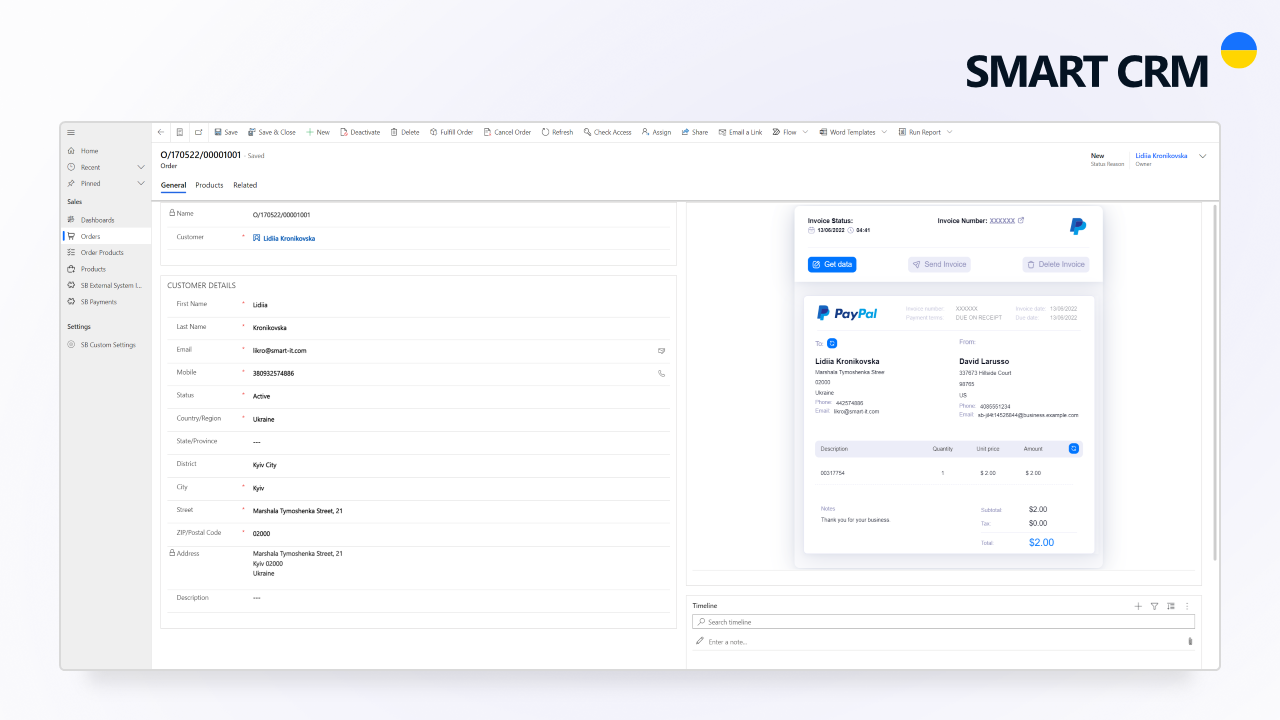This screenshot has width=1280, height=720.
Task: Open Check Access from the toolbar
Action: point(587,131)
